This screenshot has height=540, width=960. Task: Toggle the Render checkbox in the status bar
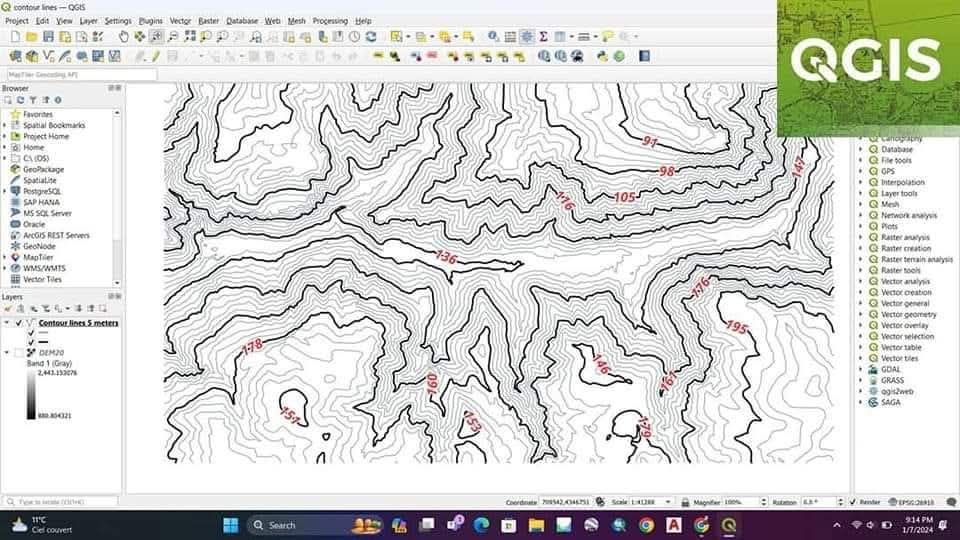point(853,502)
